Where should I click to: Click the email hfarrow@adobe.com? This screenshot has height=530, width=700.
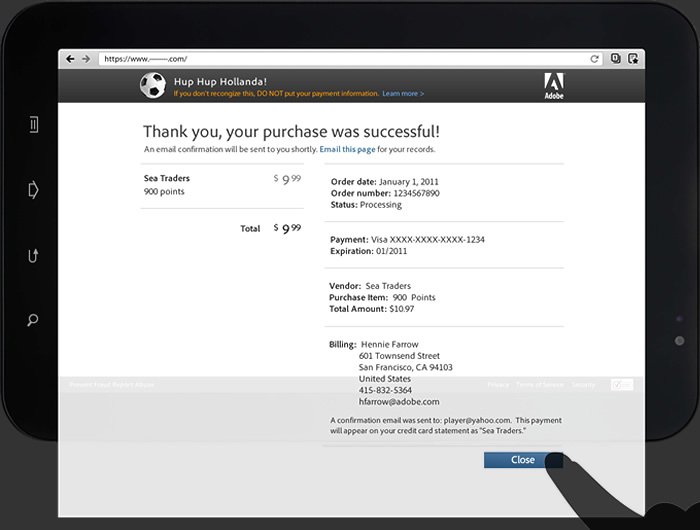[399, 402]
